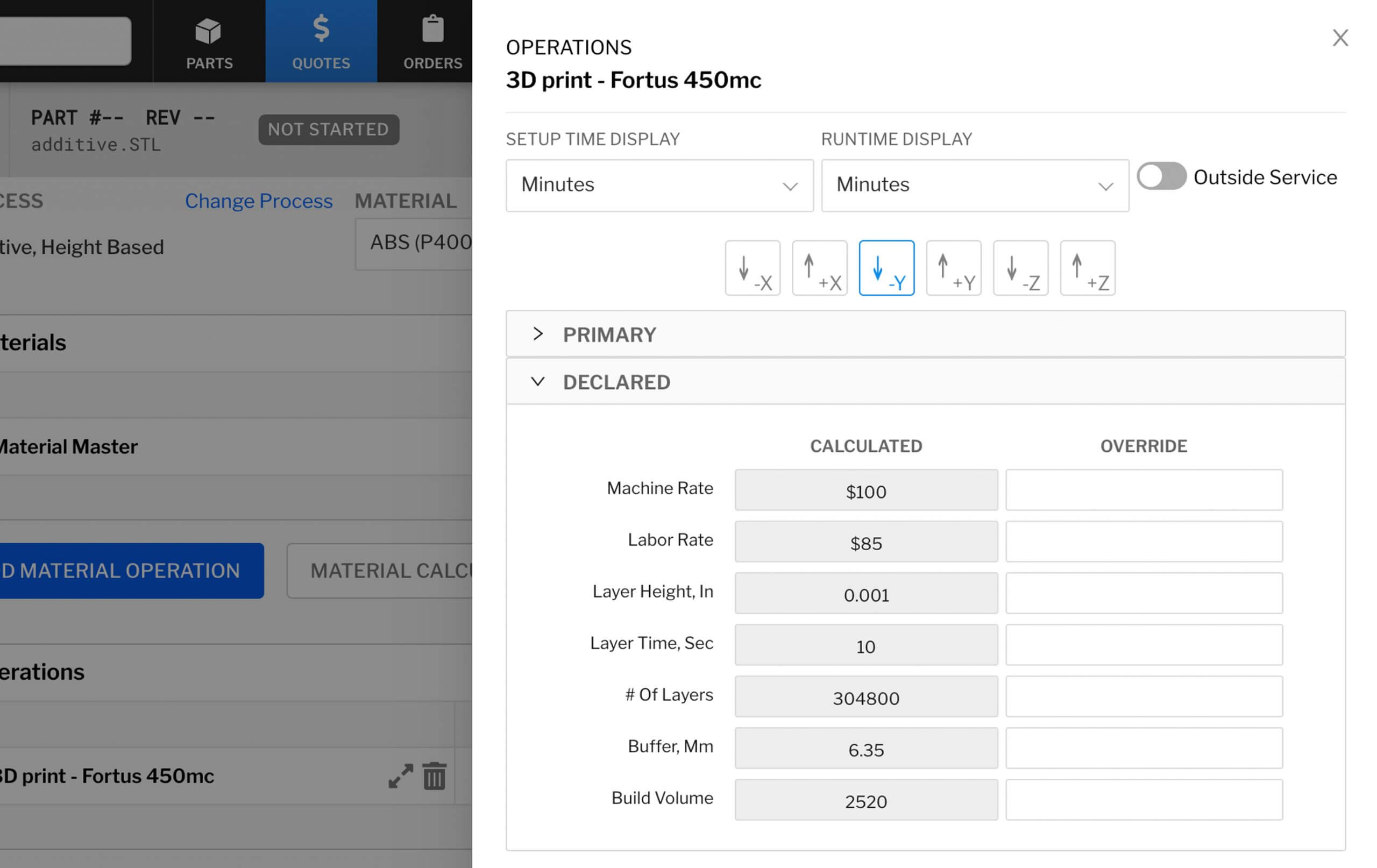Select the -Z orientation arrow
Screen dimensions: 1377x868
point(1020,268)
